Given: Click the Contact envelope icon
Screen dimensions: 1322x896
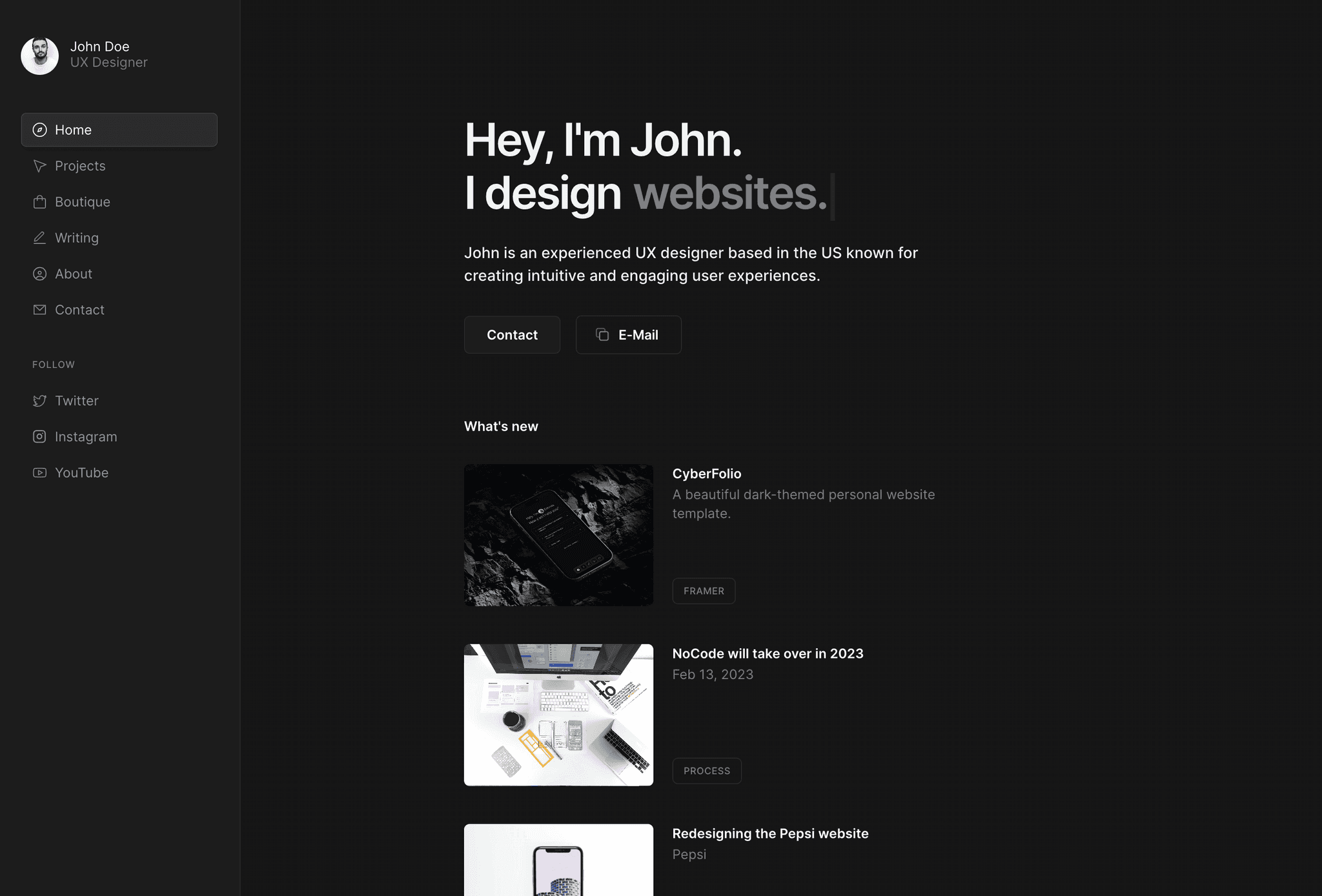Looking at the screenshot, I should tap(38, 310).
